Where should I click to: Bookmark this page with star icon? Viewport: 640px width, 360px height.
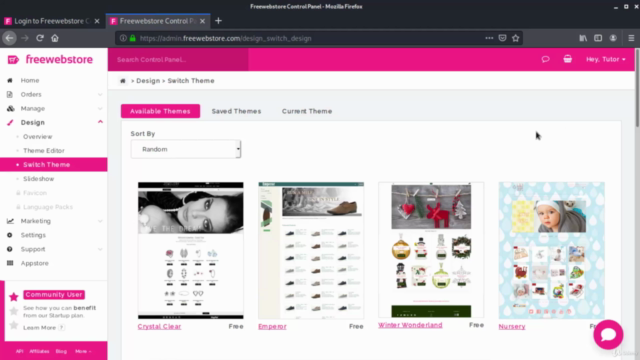pos(516,38)
